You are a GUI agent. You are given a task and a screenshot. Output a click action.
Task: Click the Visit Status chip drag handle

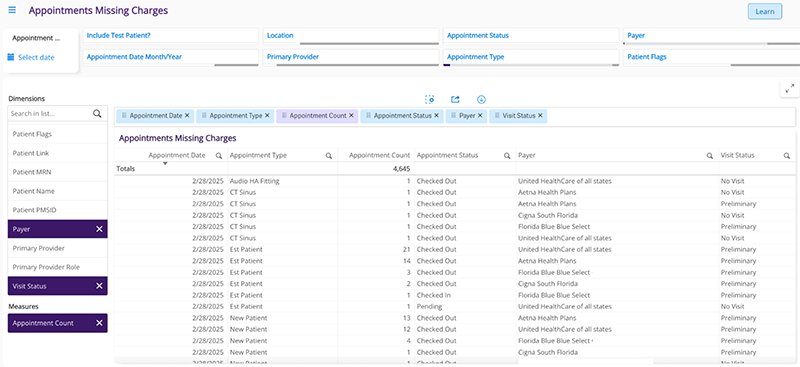point(497,116)
